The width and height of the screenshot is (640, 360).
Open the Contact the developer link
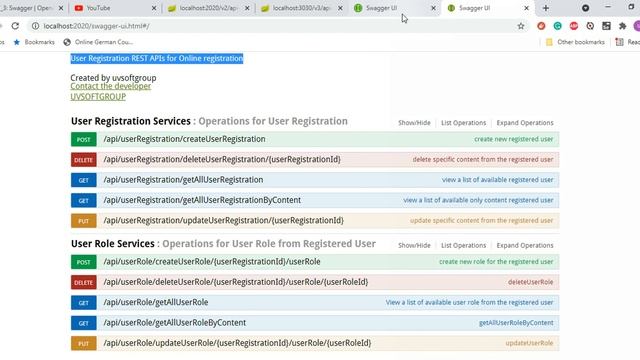click(x=111, y=86)
